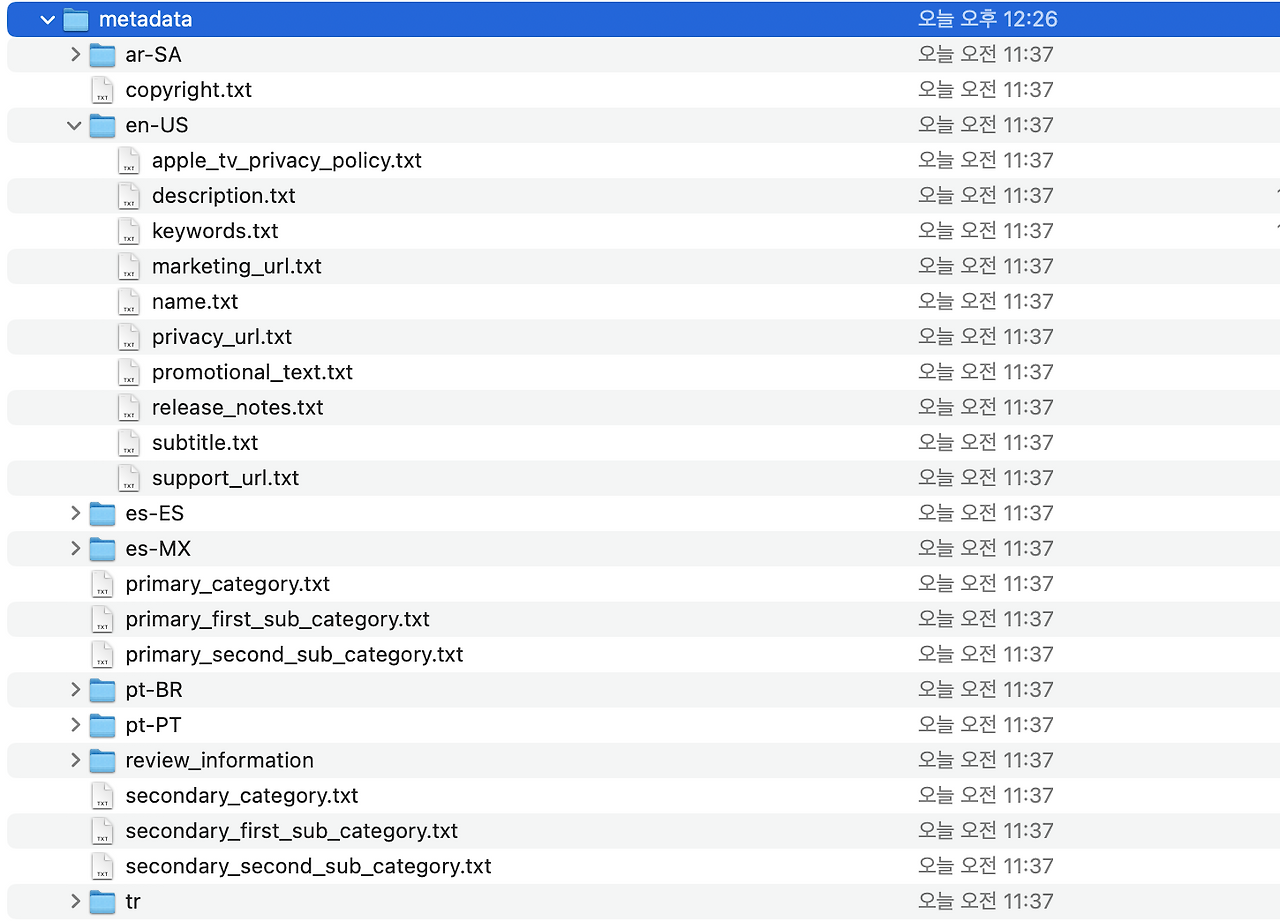Select the secondary_category.txt file

(241, 795)
